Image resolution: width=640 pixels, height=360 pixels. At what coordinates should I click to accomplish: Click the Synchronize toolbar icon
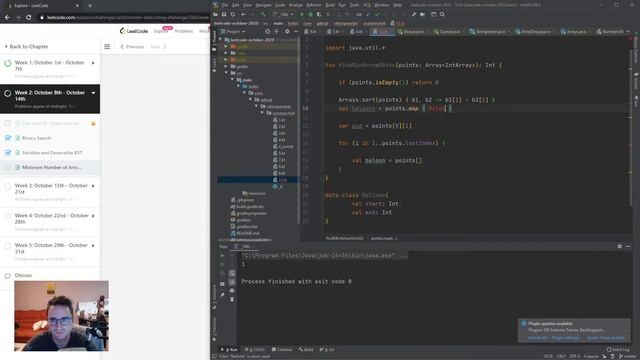point(233,14)
